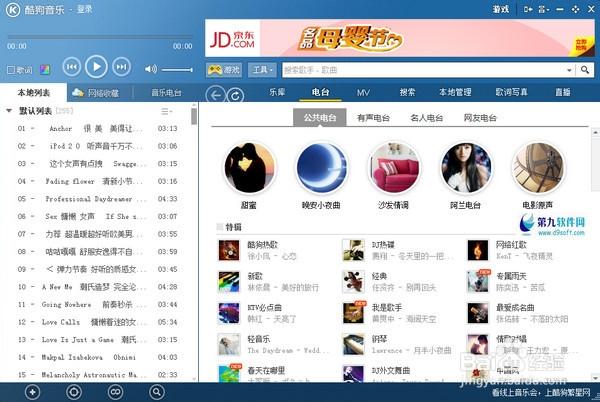Viewport: 600px width, 402px height.
Task: Switch to mini mode icon in title bar
Action: 528,10
